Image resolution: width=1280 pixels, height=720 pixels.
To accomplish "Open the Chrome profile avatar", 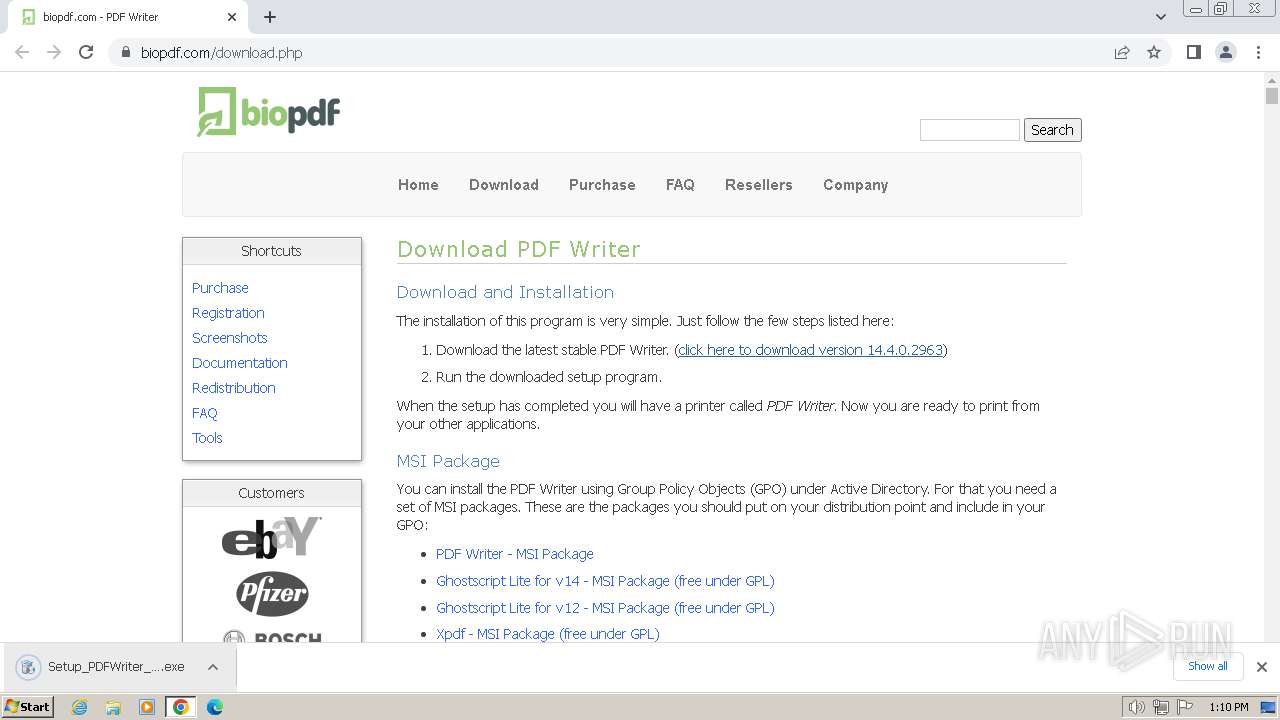I will click(1226, 52).
